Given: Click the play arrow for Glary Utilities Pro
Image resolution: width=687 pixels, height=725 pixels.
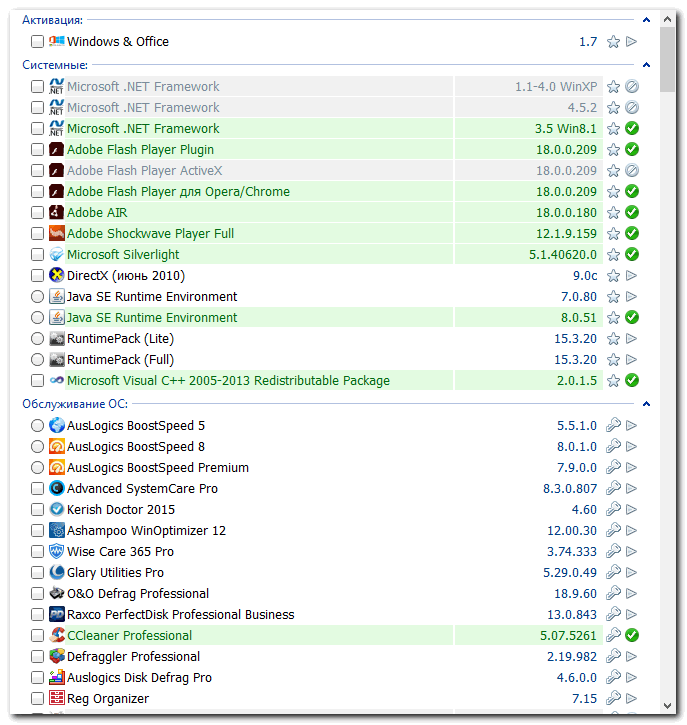Looking at the screenshot, I should click(x=631, y=573).
